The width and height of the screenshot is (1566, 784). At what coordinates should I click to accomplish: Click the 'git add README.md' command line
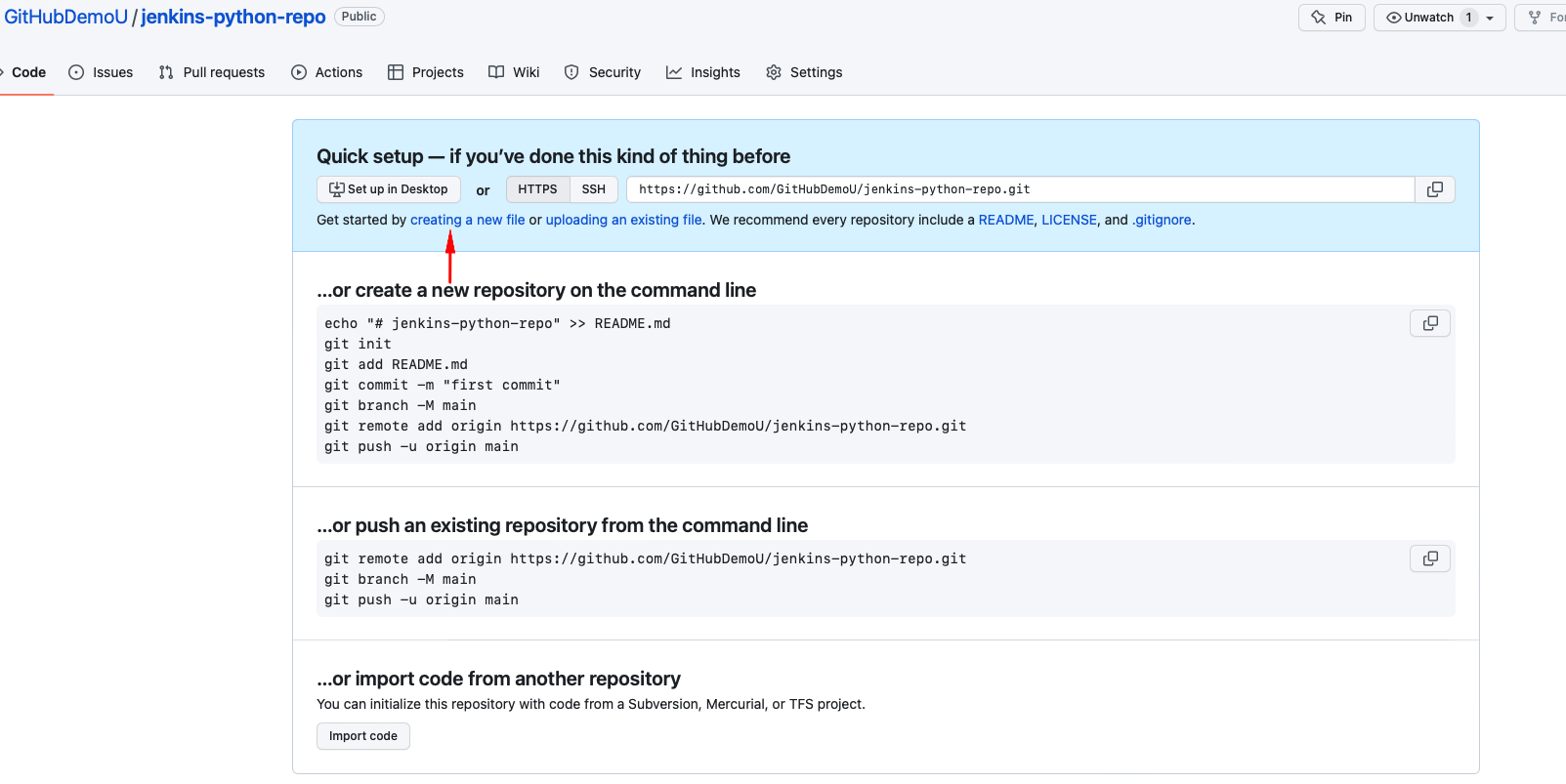pyautogui.click(x=396, y=364)
